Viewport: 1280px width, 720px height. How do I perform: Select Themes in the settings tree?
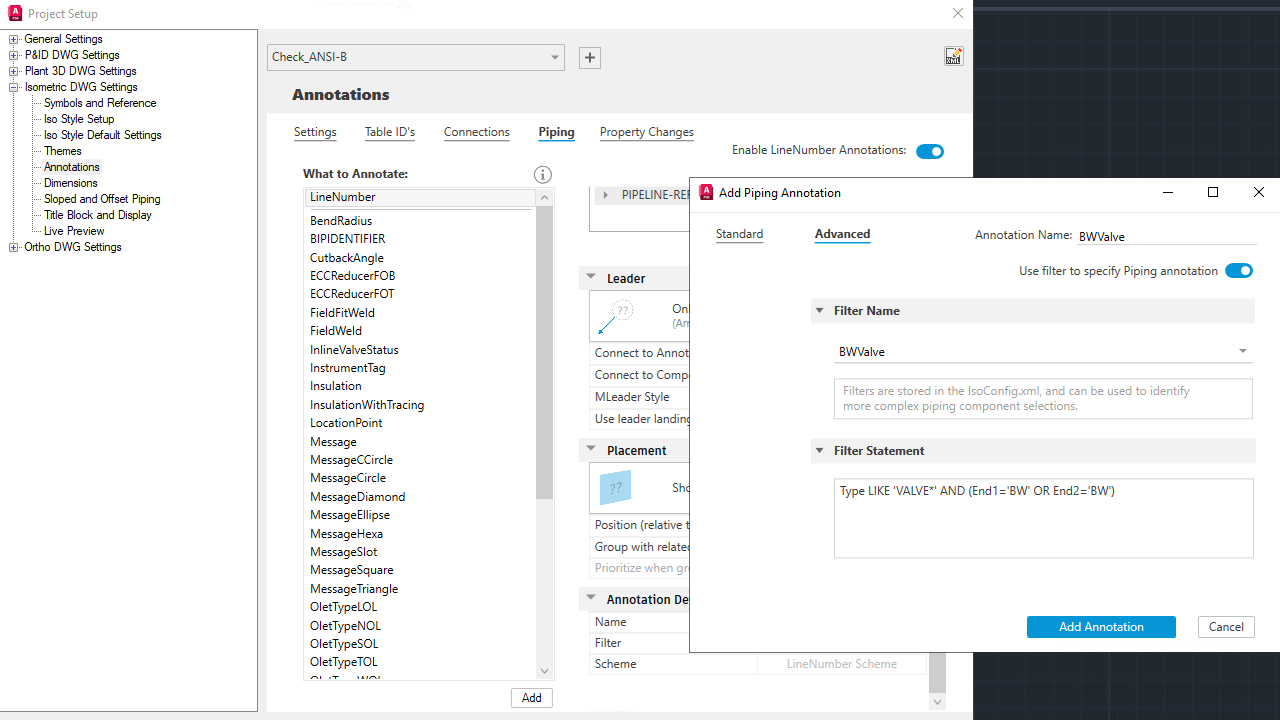click(63, 151)
